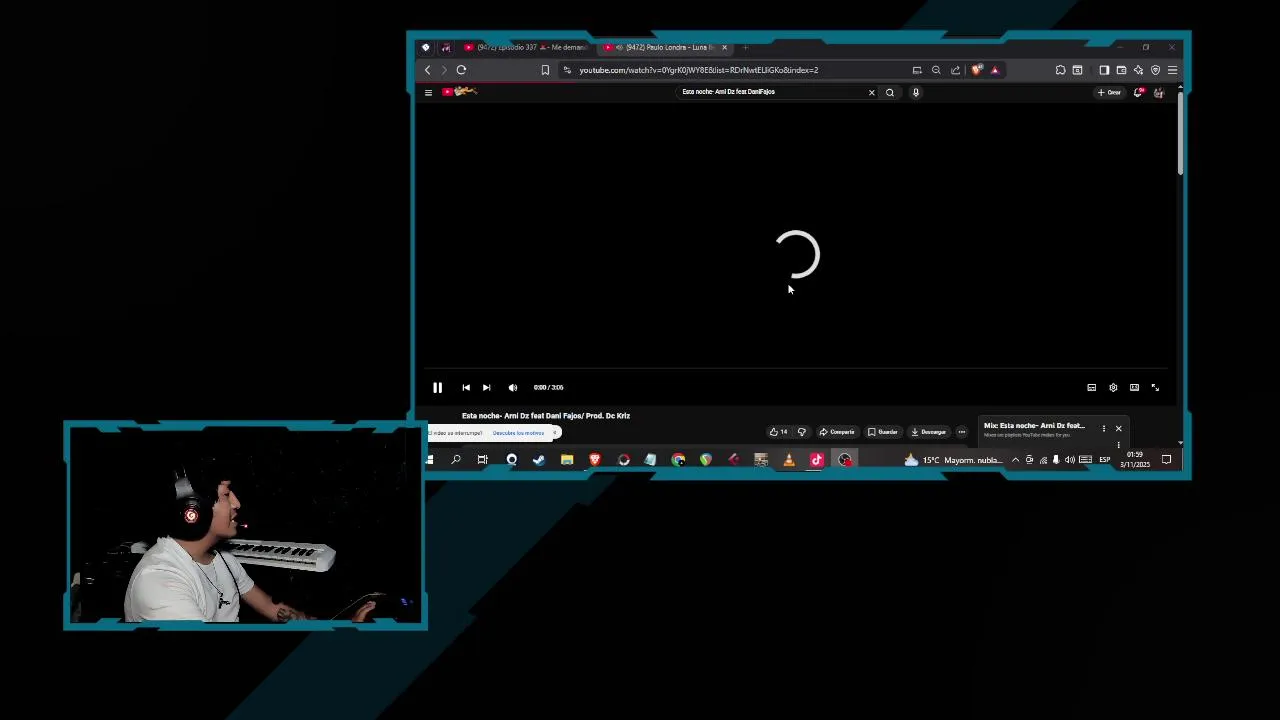This screenshot has width=1280, height=720.
Task: Pause the YouTube video
Action: pos(437,387)
